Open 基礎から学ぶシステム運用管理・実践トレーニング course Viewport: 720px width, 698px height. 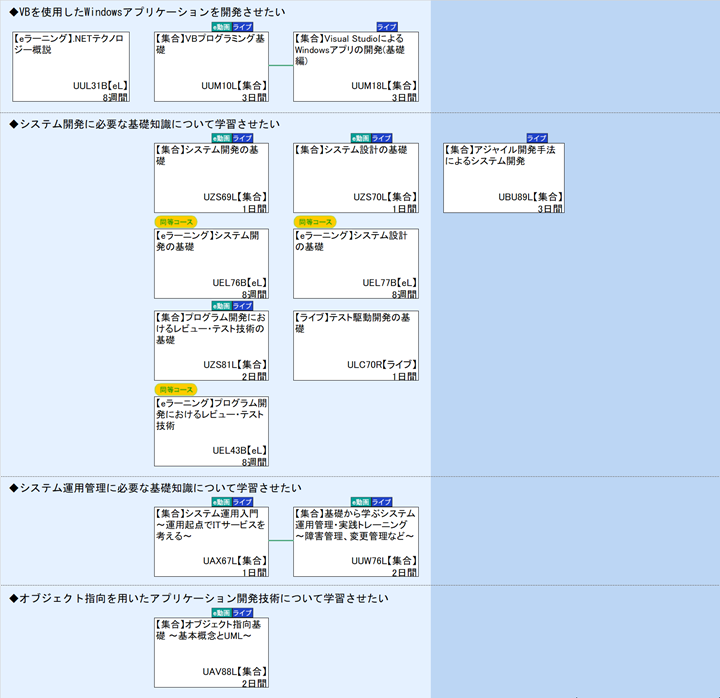coord(355,541)
